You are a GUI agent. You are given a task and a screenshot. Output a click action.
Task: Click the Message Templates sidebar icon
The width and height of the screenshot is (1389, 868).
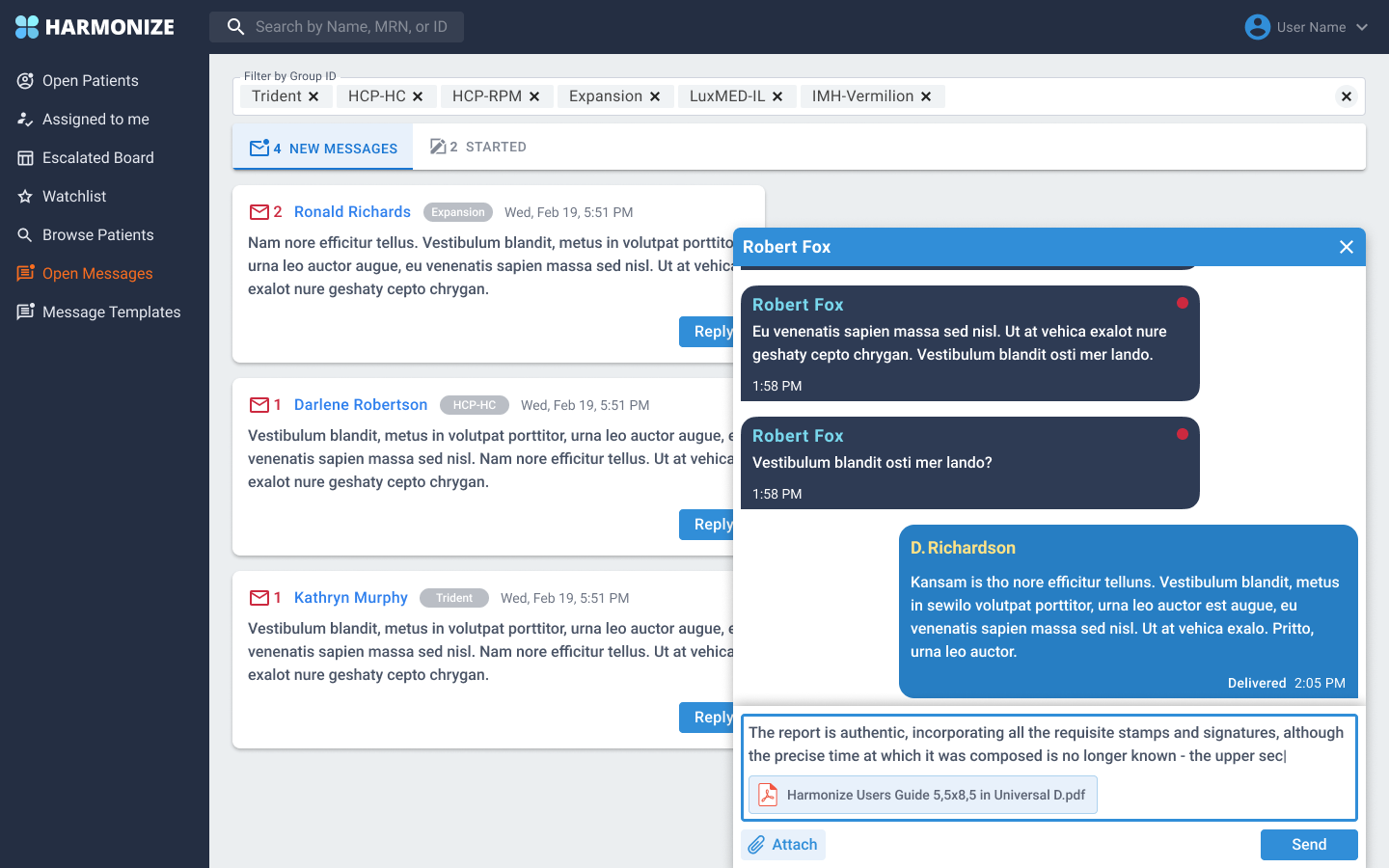tap(26, 312)
